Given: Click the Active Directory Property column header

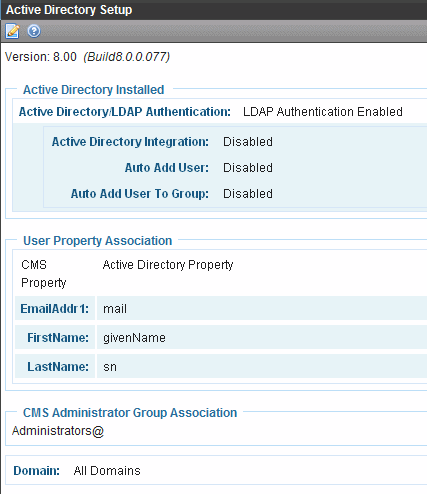Looking at the screenshot, I should [x=168, y=265].
